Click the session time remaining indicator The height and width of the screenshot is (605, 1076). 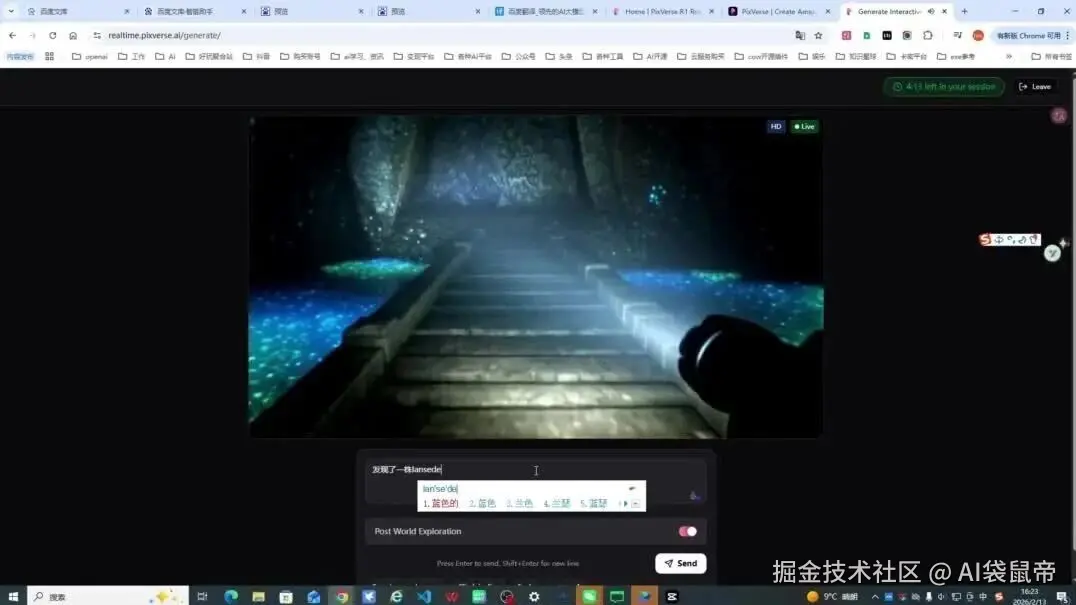(x=944, y=86)
